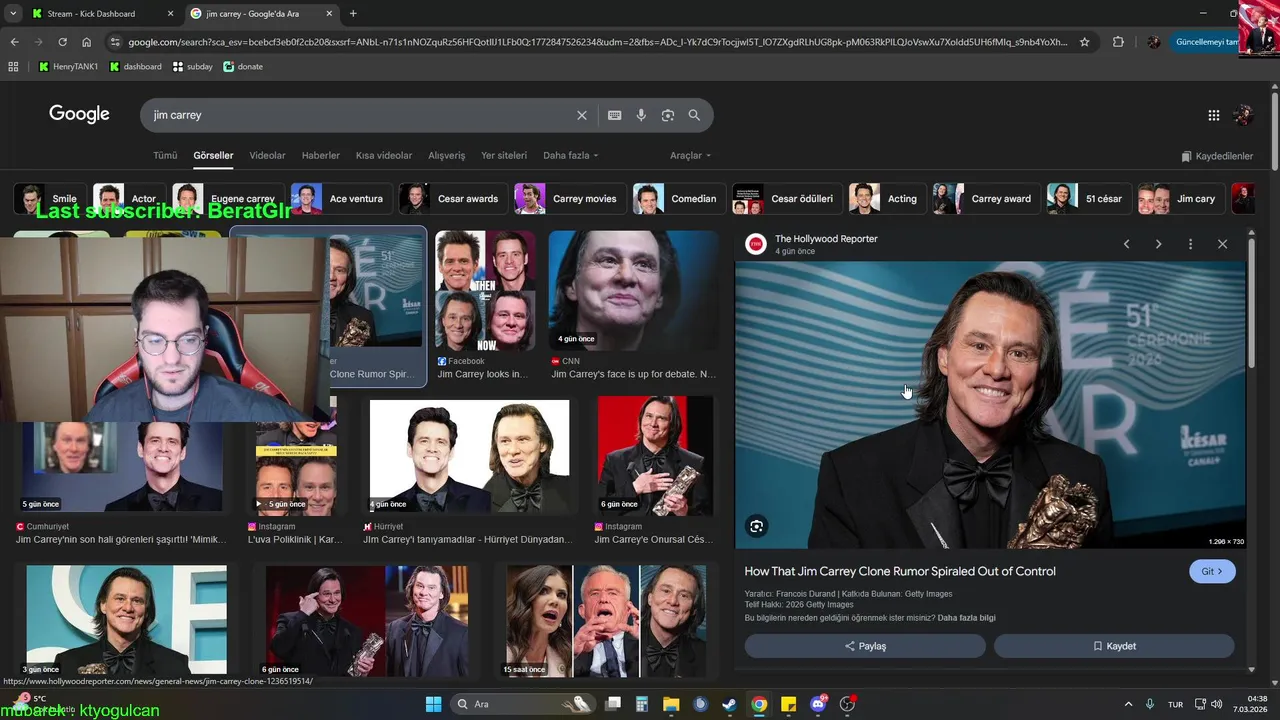Open Kaydedilenler saved items

pos(1217,156)
